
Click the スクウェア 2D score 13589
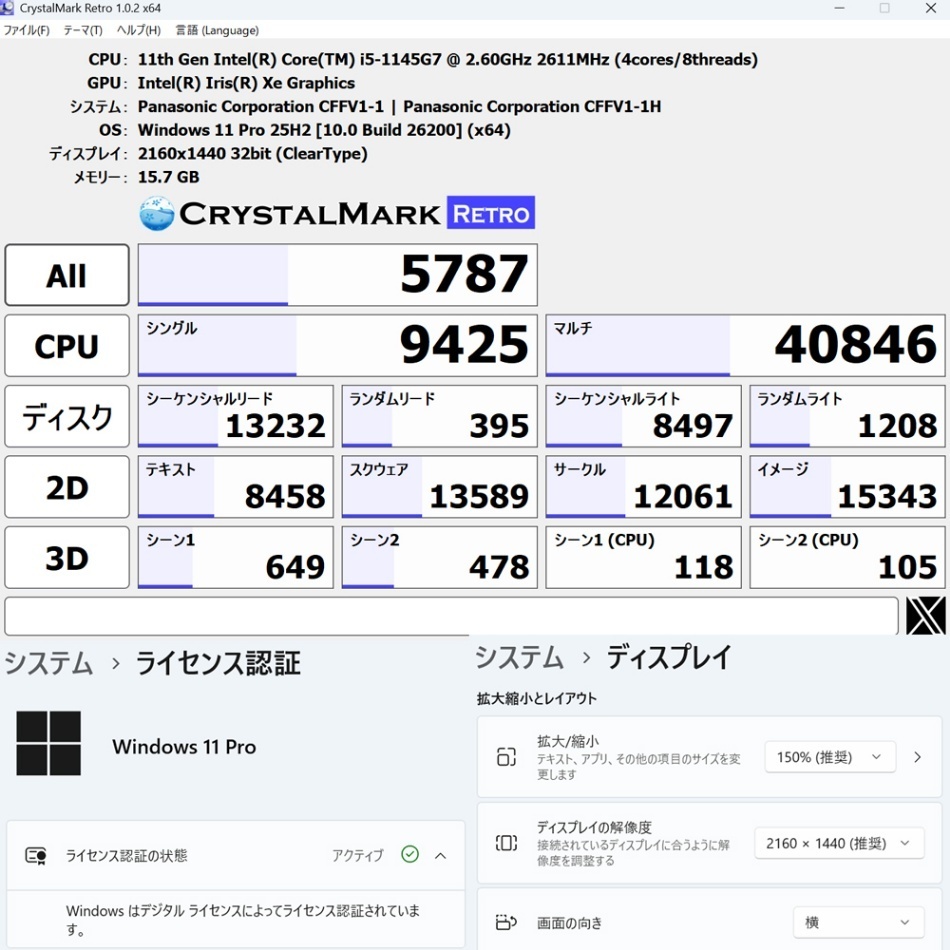[x=439, y=487]
